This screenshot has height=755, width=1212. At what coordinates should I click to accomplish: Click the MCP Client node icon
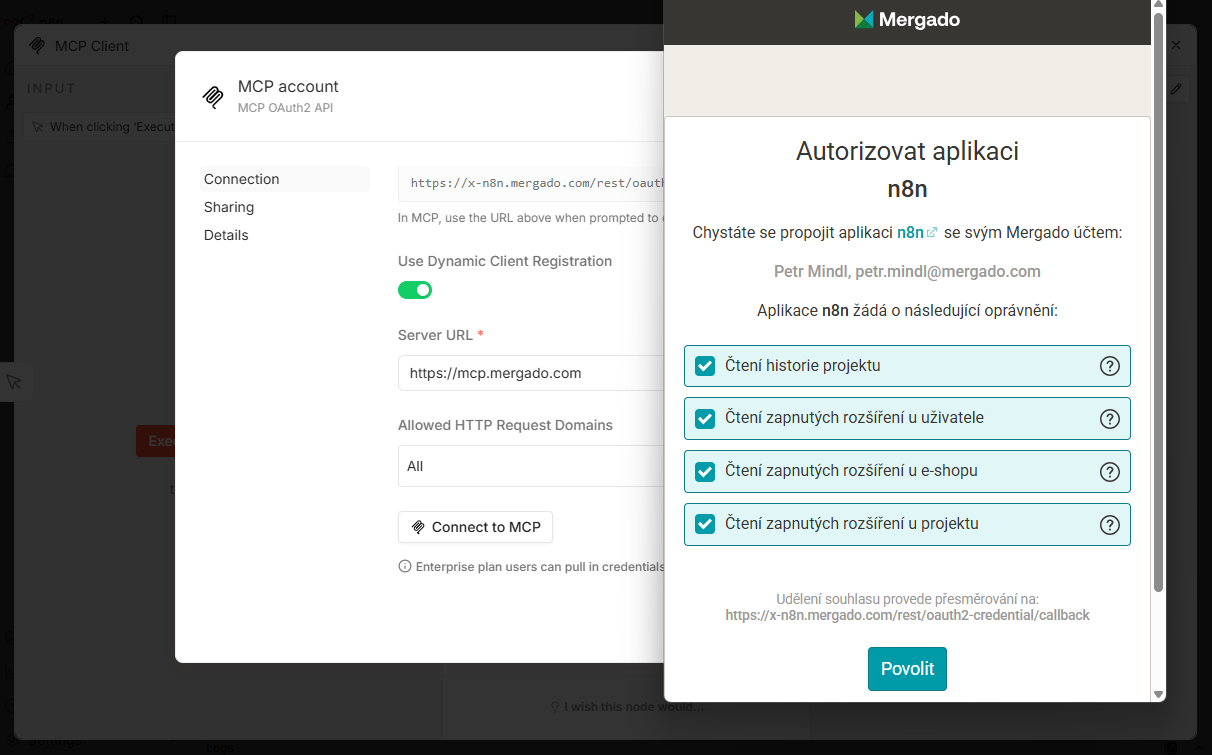38,46
